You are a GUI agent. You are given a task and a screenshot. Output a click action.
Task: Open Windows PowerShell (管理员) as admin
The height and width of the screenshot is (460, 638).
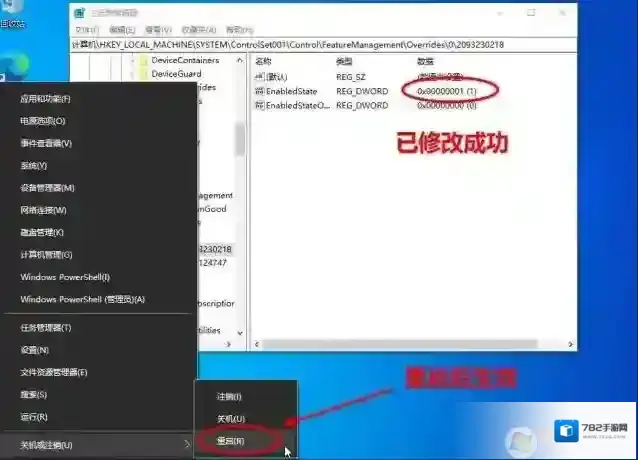(82, 299)
